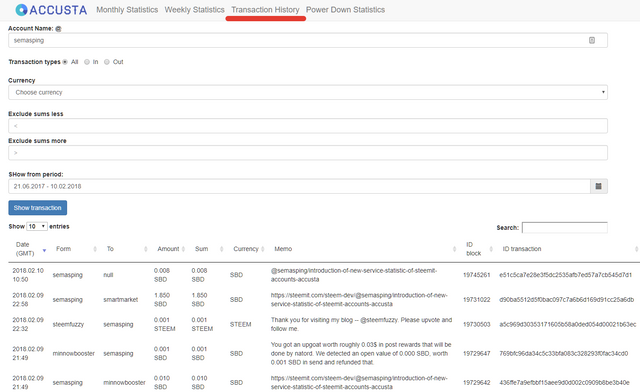Screen dimensions: 640x392
Task: Click the Show transaction button
Action: 38,208
